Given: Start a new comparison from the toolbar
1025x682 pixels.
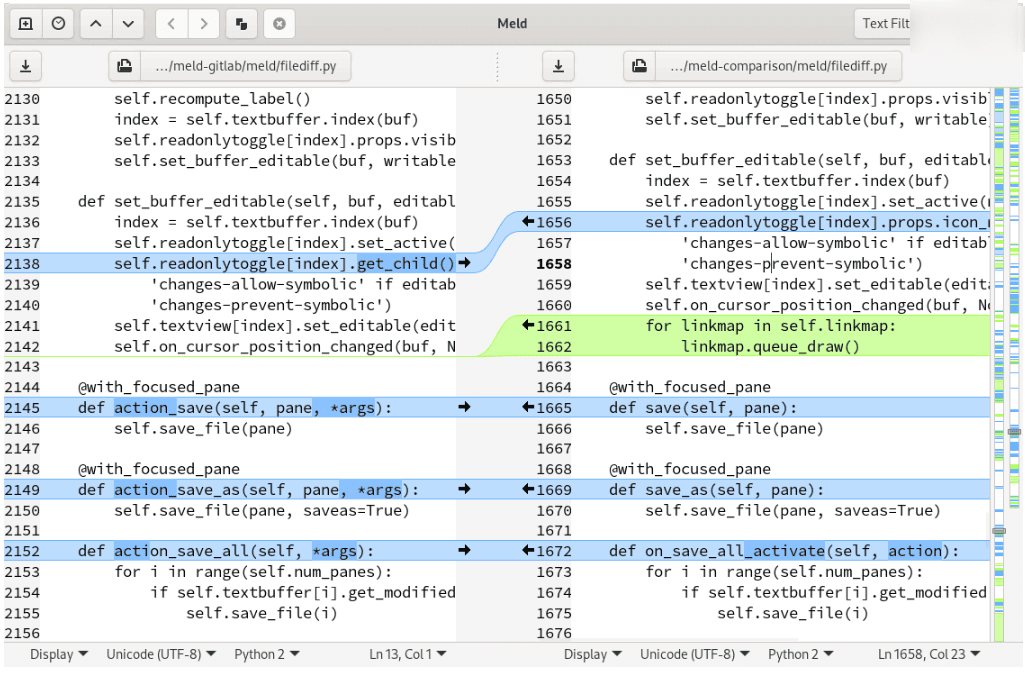Looking at the screenshot, I should click(25, 24).
